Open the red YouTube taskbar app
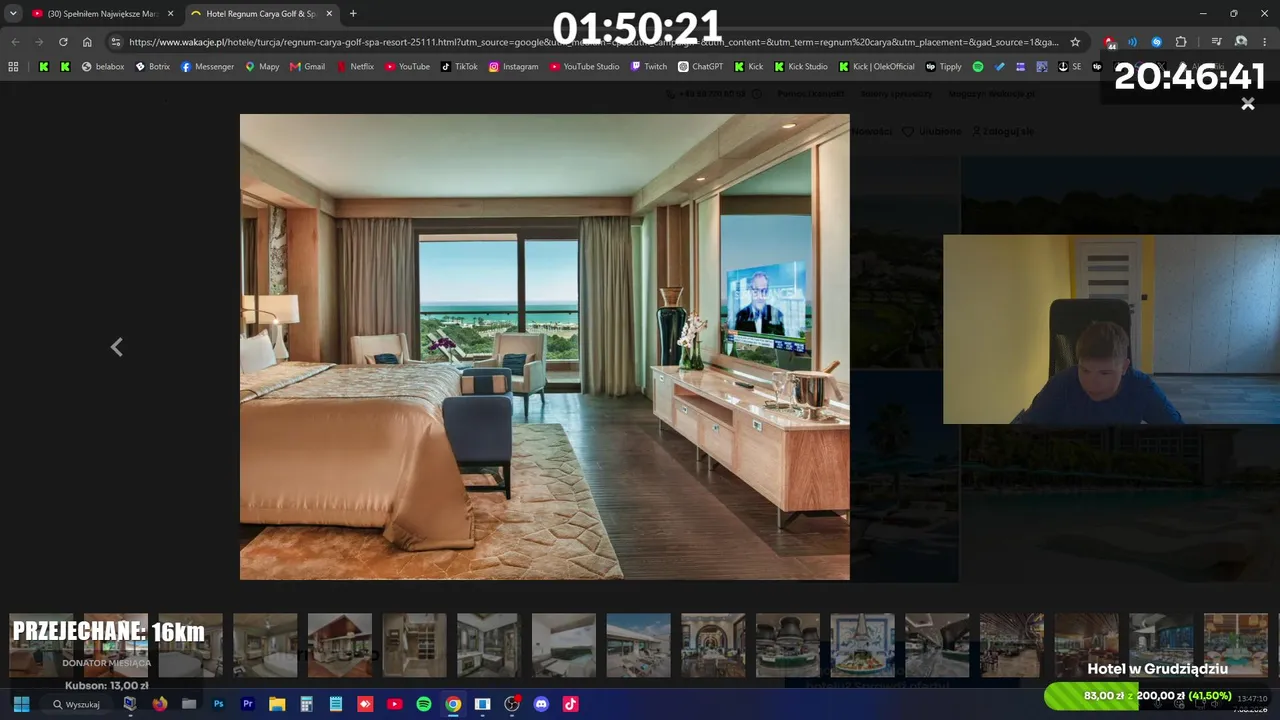The width and height of the screenshot is (1280, 720). (x=394, y=704)
